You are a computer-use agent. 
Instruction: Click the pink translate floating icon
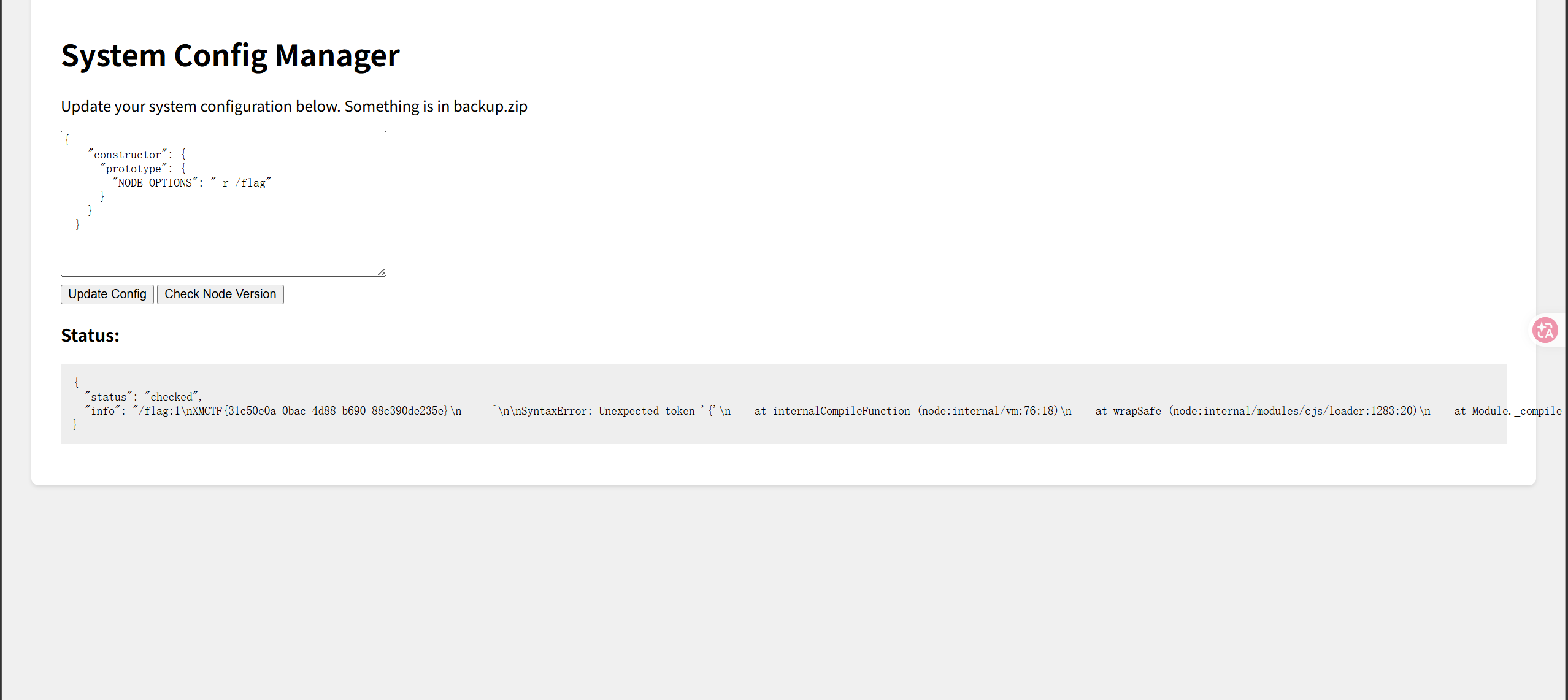pos(1545,330)
